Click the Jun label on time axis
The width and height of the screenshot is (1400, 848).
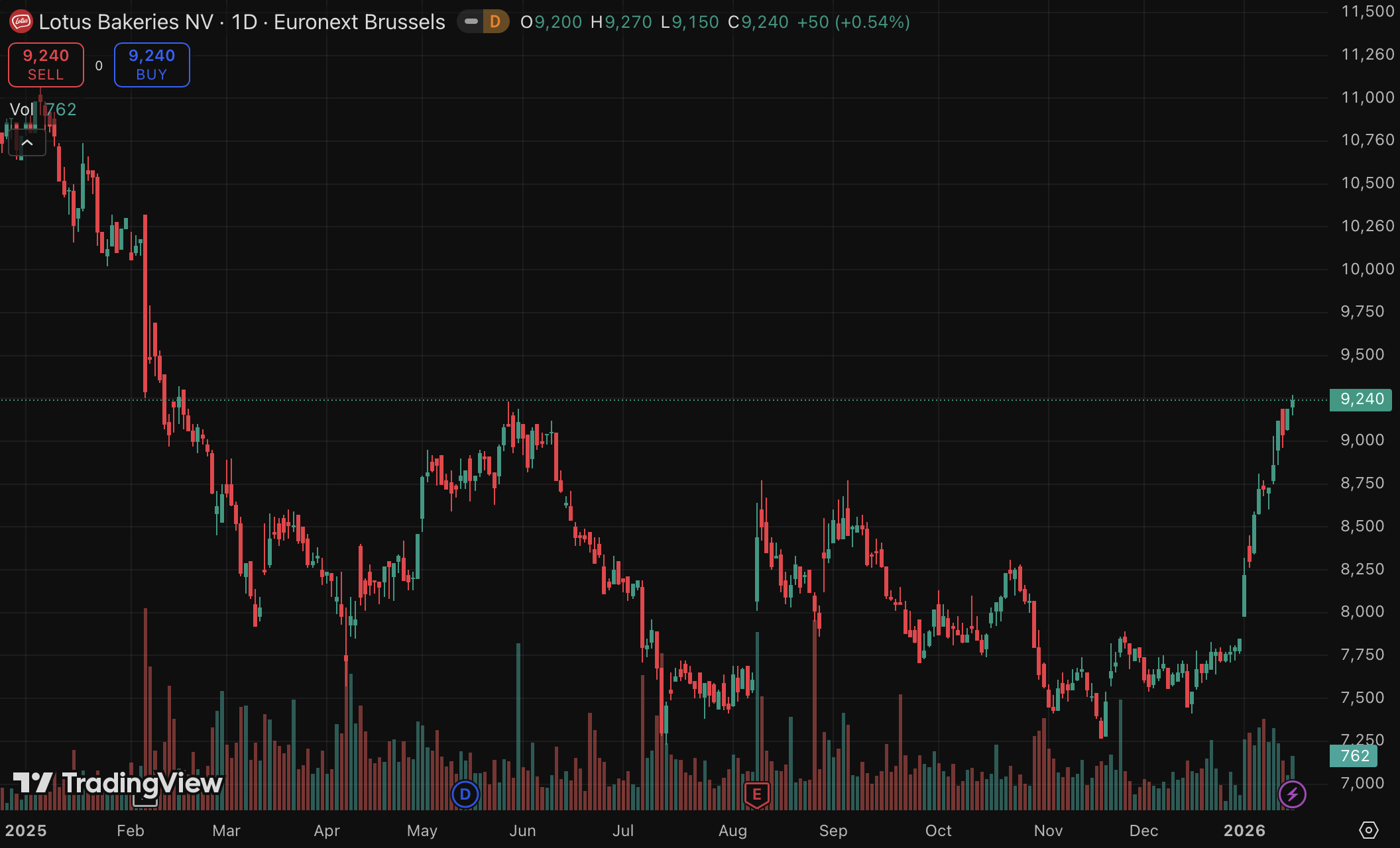(522, 831)
